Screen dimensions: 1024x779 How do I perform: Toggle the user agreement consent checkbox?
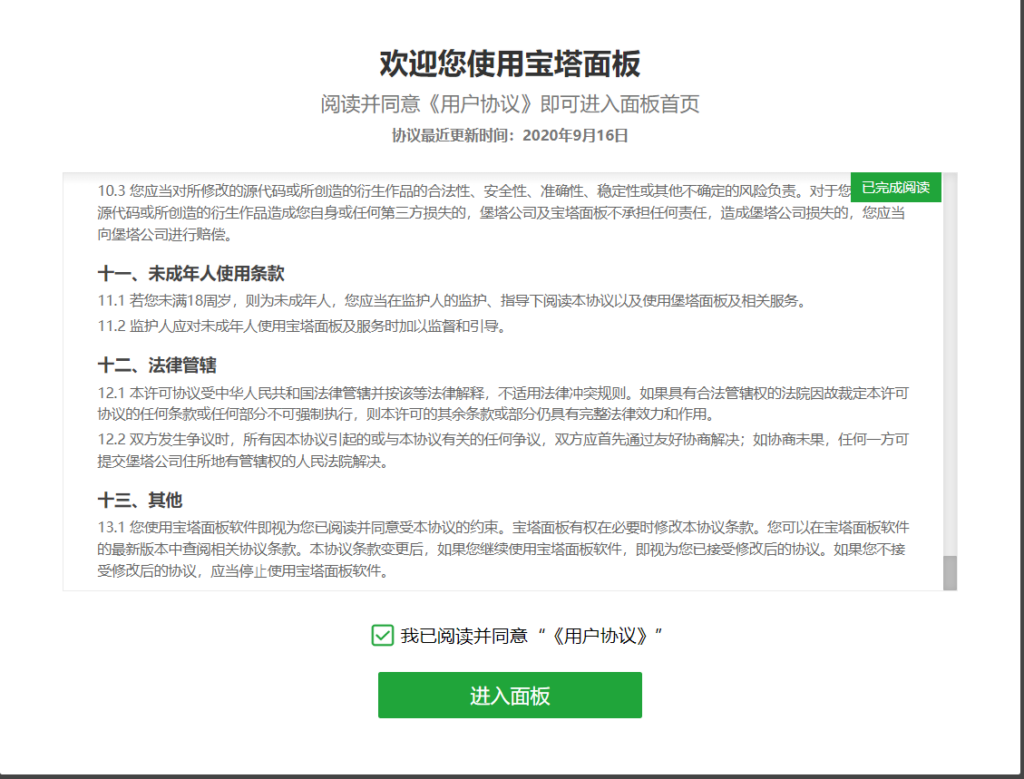[382, 635]
